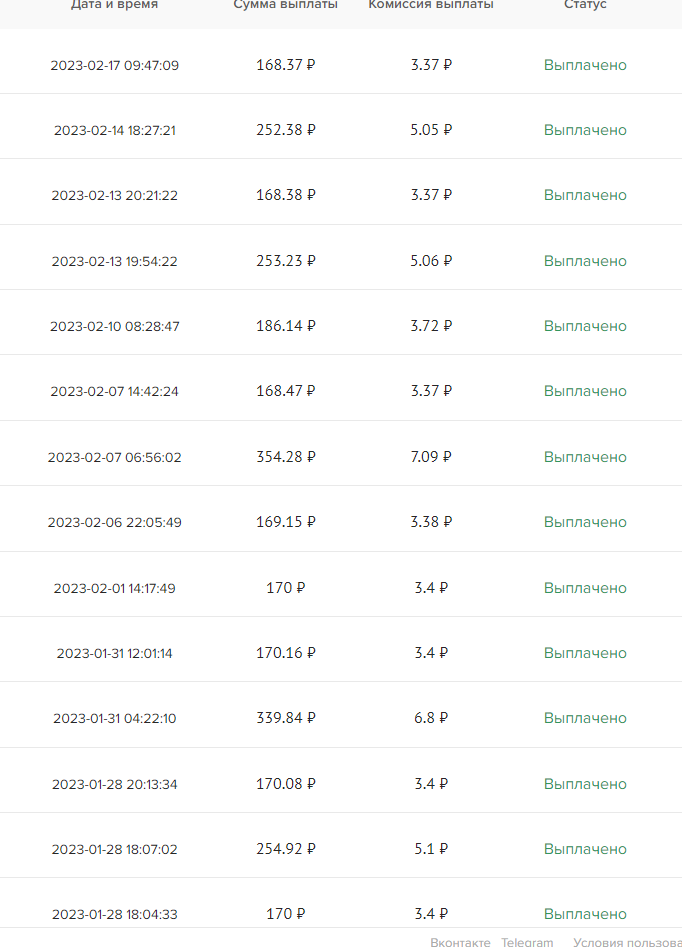The height and width of the screenshot is (947, 682).
Task: Click the 5.06 ₽ commission value
Action: [431, 261]
